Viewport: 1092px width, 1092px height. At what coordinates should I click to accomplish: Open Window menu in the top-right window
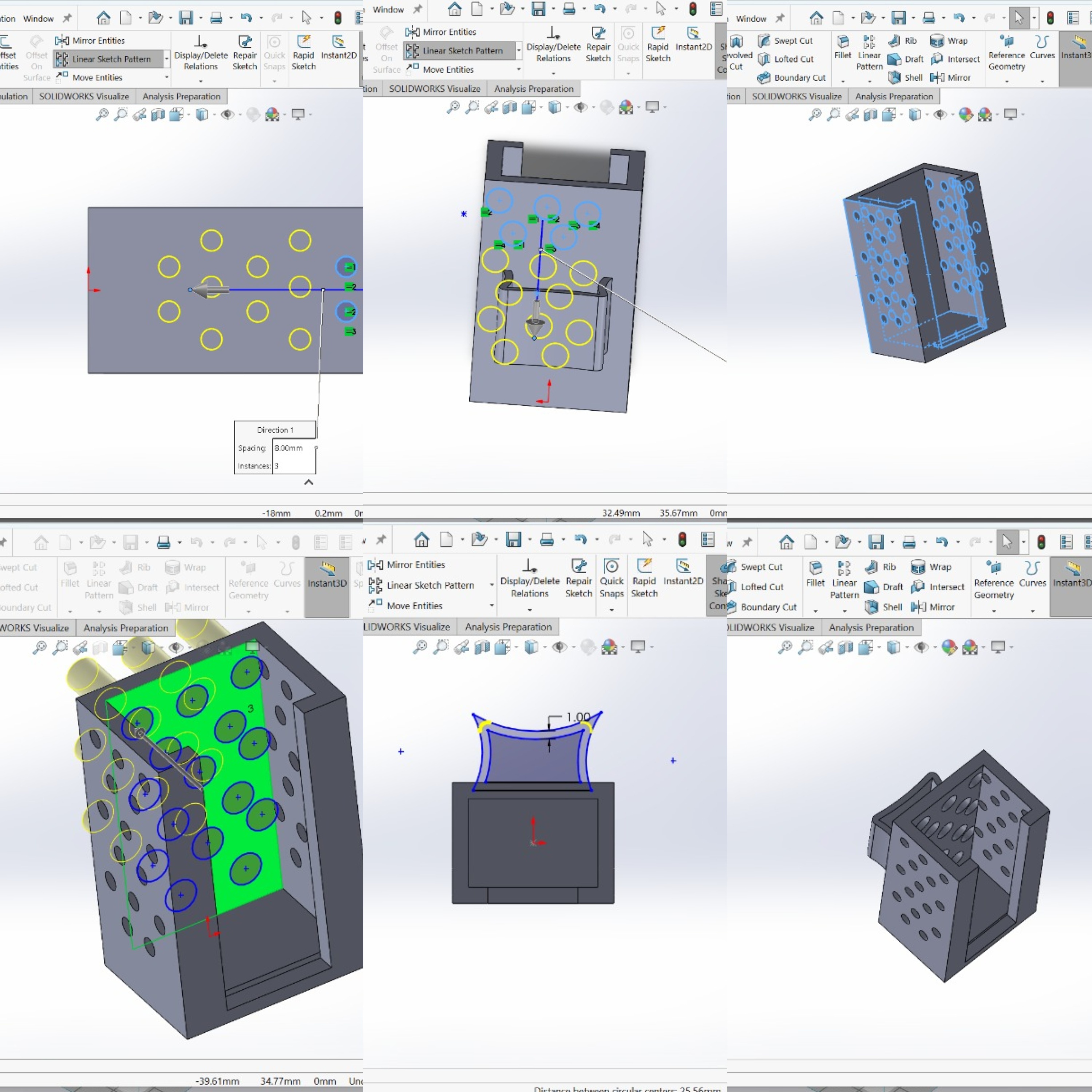point(751,18)
